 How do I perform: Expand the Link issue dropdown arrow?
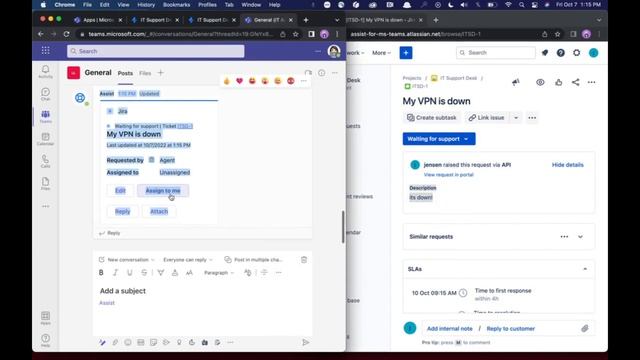[x=516, y=118]
